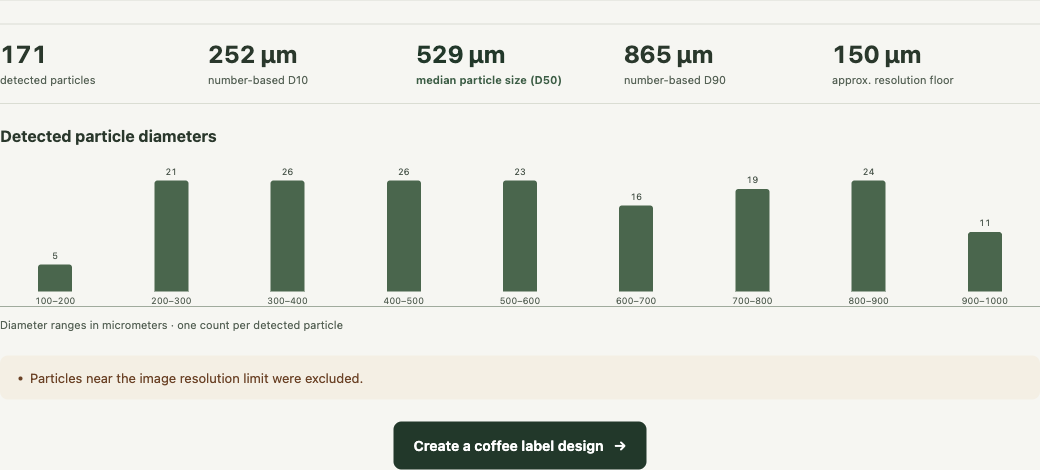Click the 171 detected particles value
This screenshot has width=1040, height=470.
23,55
